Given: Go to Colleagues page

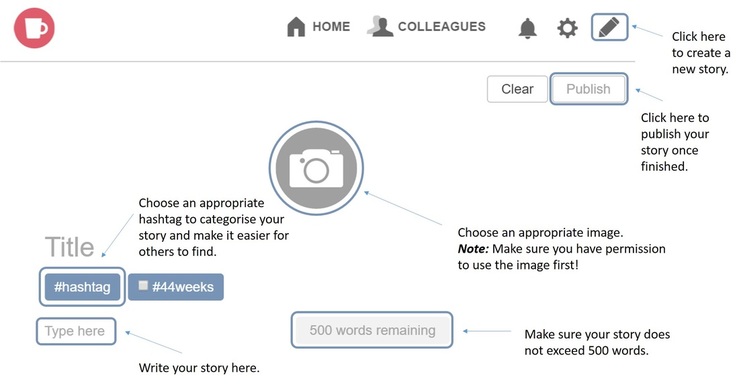Looking at the screenshot, I should pyautogui.click(x=427, y=26).
